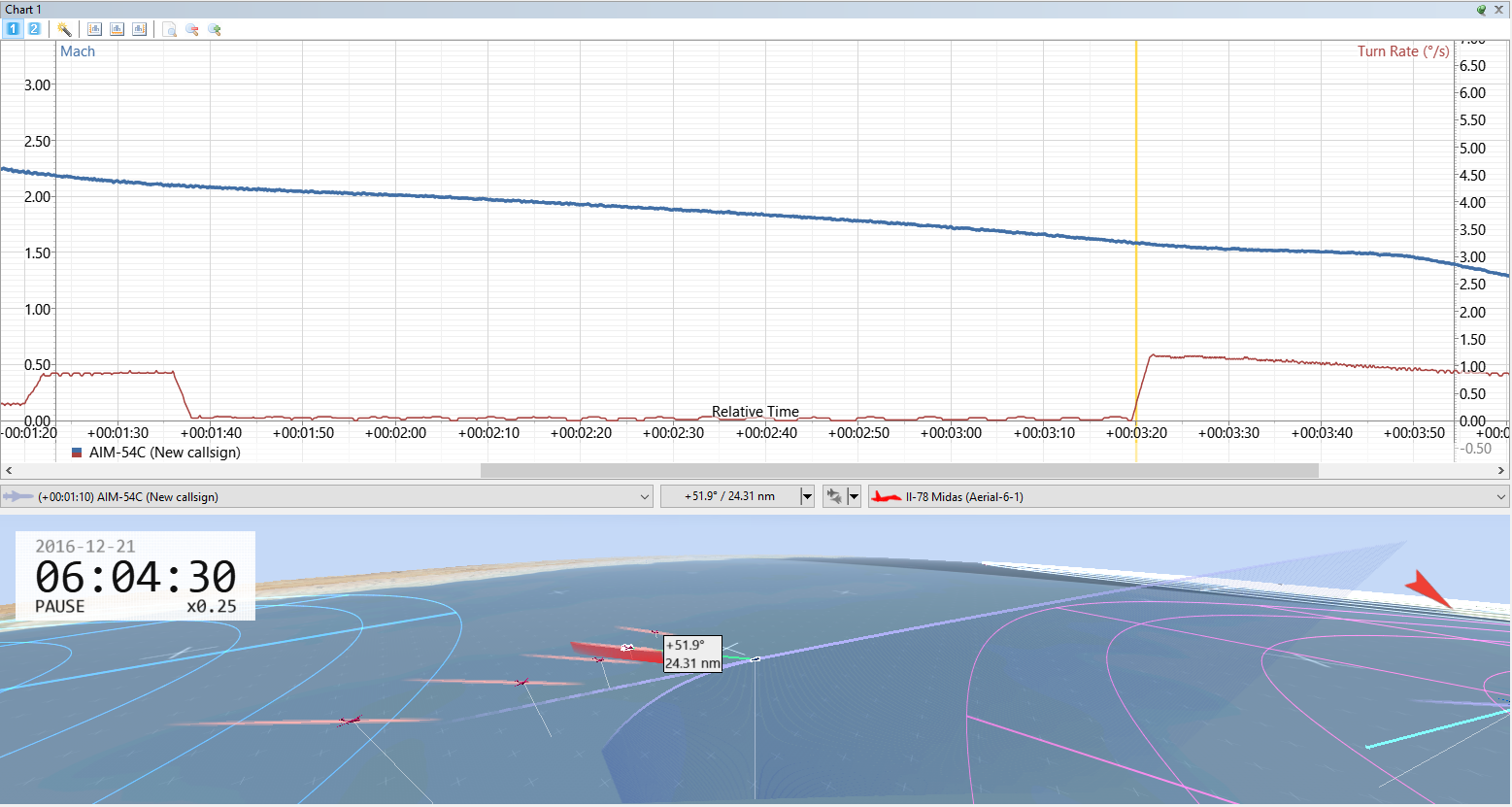Screen dimensions: 1512x807
Task: Select the chart '1' toolbar button
Action: click(13, 29)
